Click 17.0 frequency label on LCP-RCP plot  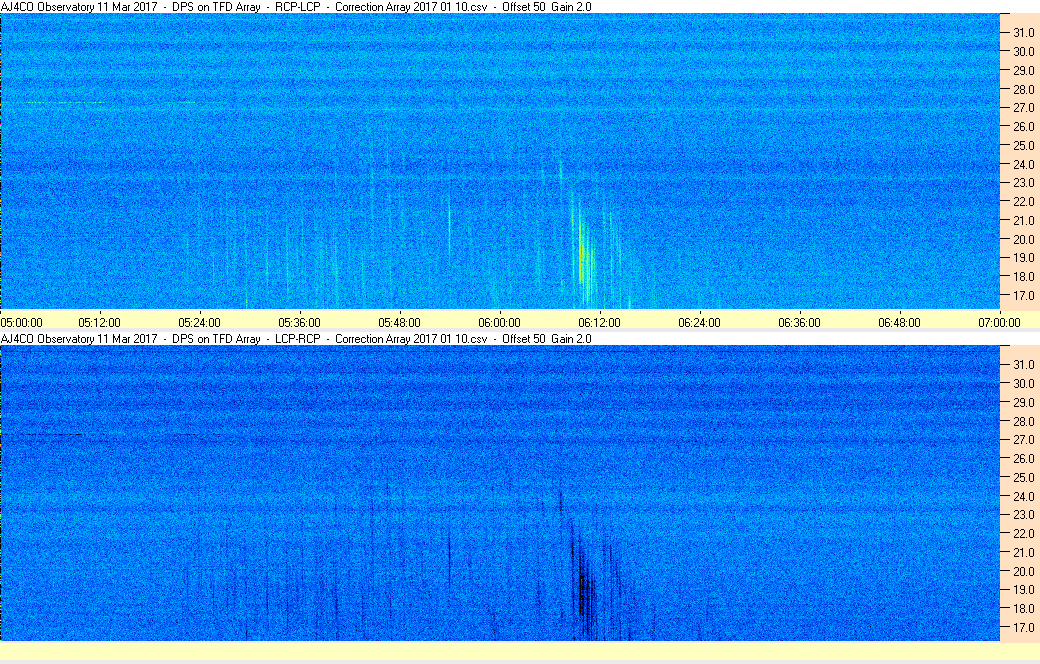tap(1023, 627)
